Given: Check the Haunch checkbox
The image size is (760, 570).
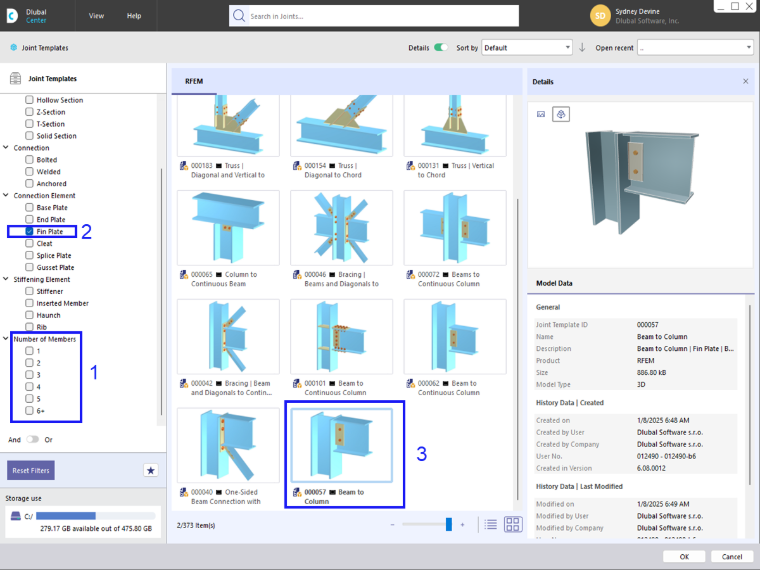Looking at the screenshot, I should [30, 315].
